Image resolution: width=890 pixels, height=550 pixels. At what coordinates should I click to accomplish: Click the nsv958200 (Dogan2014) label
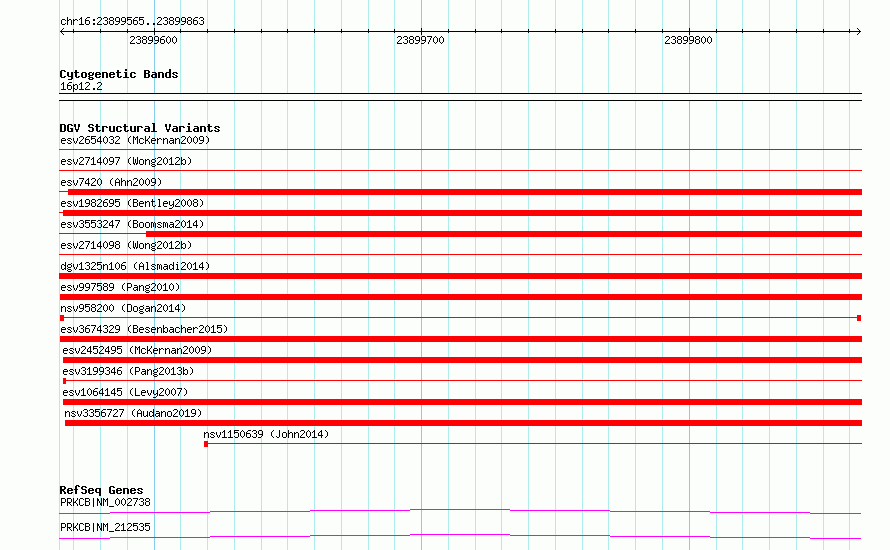point(123,308)
